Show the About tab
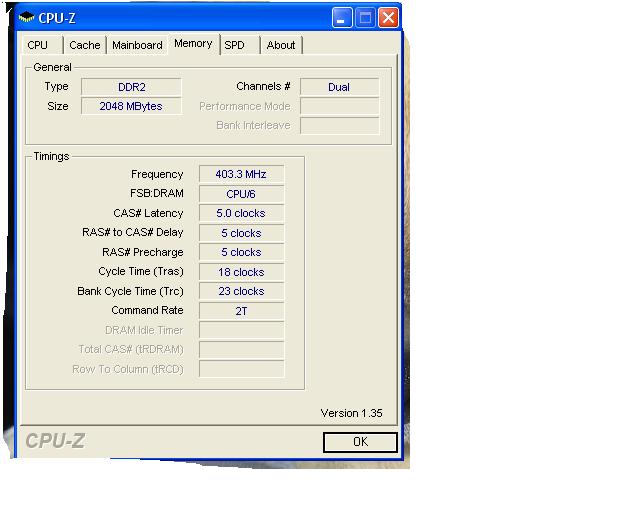 point(281,45)
